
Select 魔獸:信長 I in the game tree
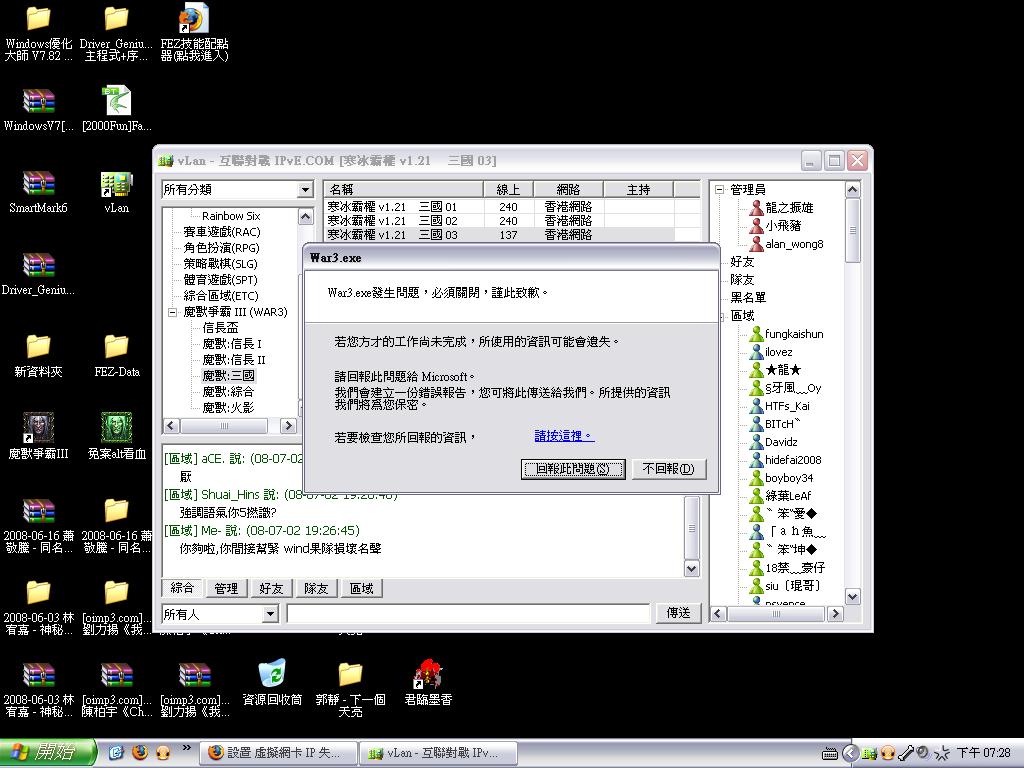click(x=232, y=344)
